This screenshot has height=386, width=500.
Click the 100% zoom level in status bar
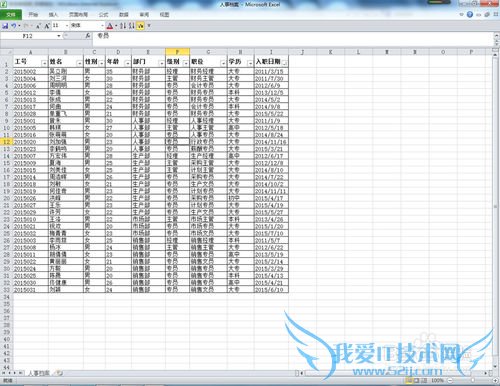437,380
